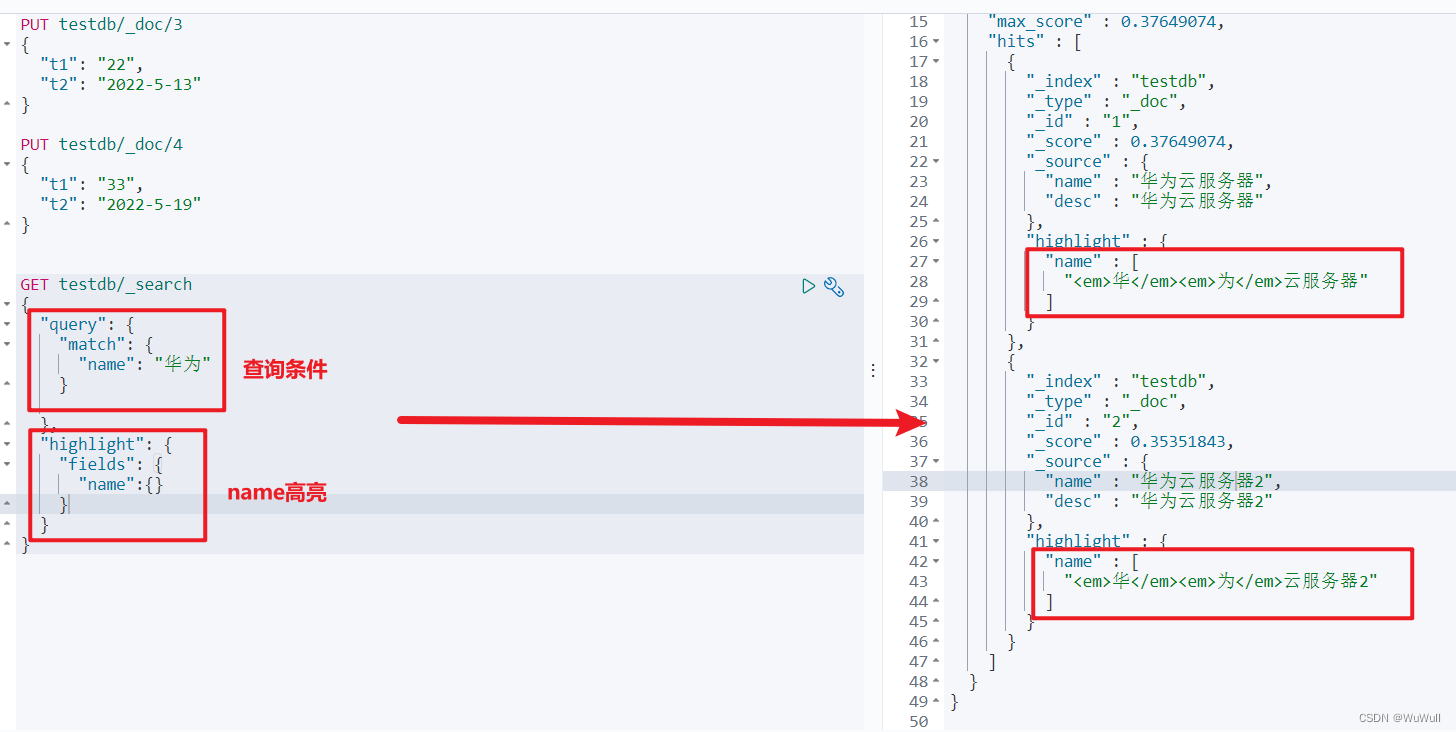Viewport: 1456px width, 732px height.
Task: Fold the "query" block in the request editor
Action: click(x=8, y=324)
